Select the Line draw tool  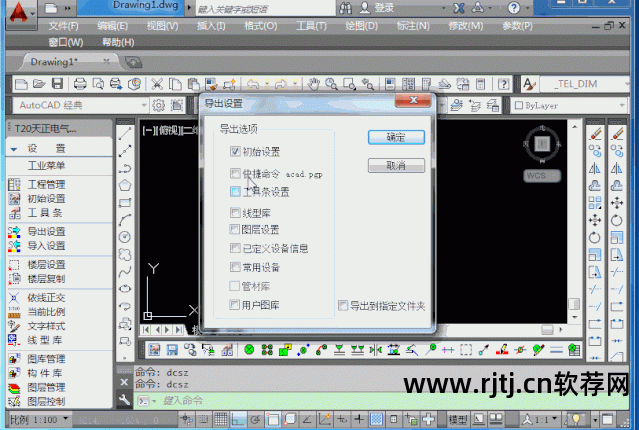[x=125, y=133]
